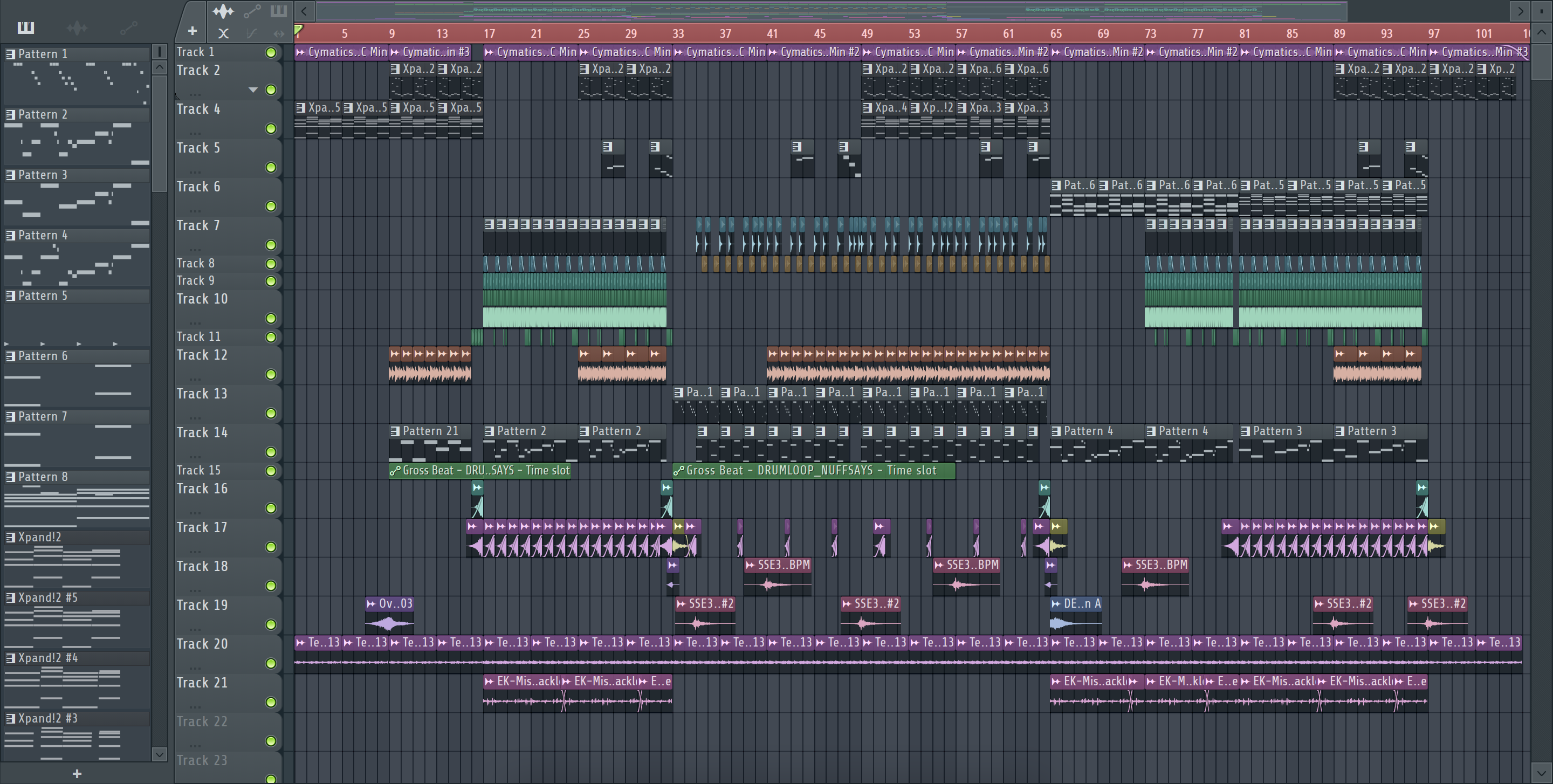Image resolution: width=1553 pixels, height=784 pixels.
Task: Click the Track 17 header name
Action: [x=202, y=528]
